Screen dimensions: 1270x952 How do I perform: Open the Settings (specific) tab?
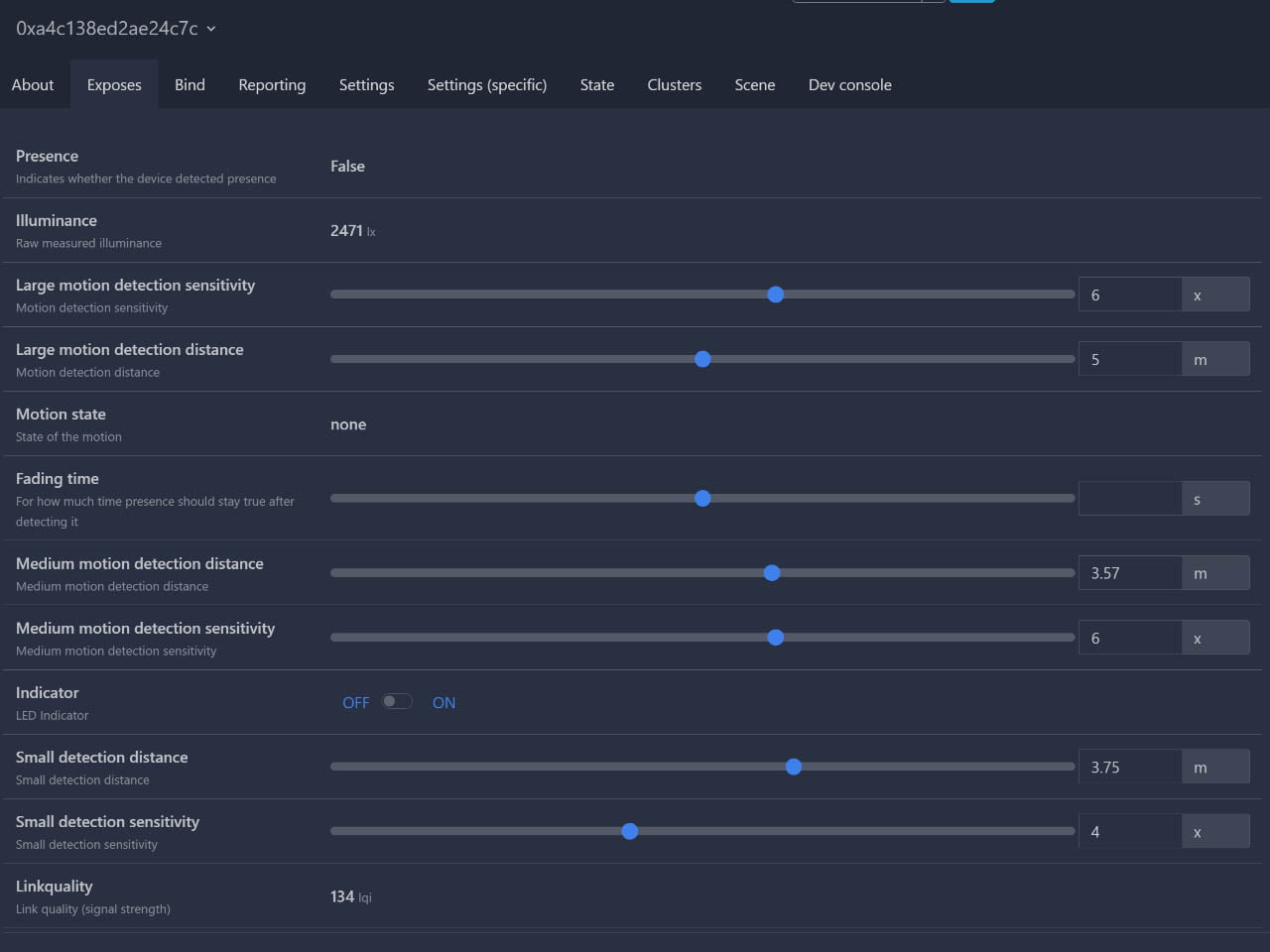486,84
